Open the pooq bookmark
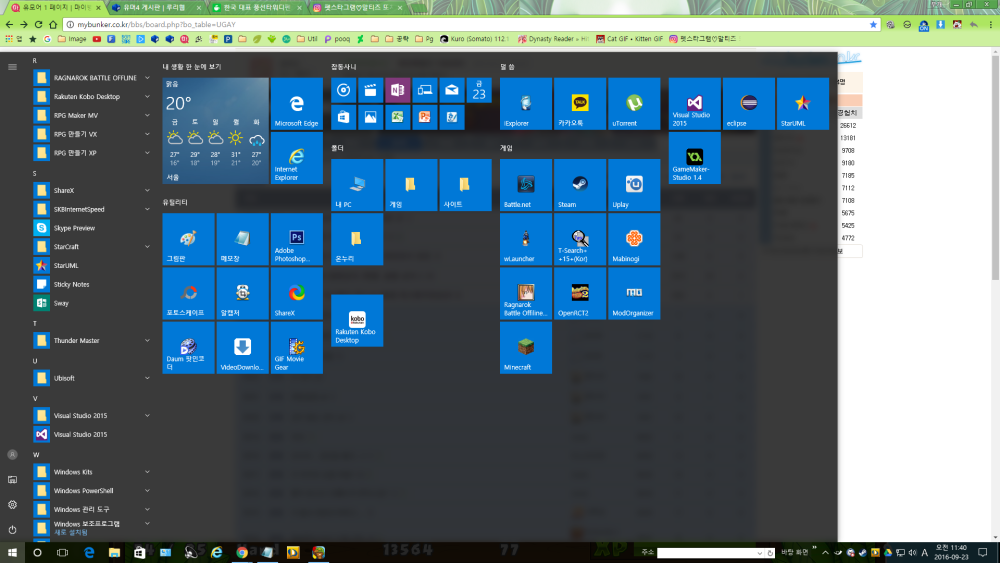The image size is (1000, 563). [x=337, y=39]
